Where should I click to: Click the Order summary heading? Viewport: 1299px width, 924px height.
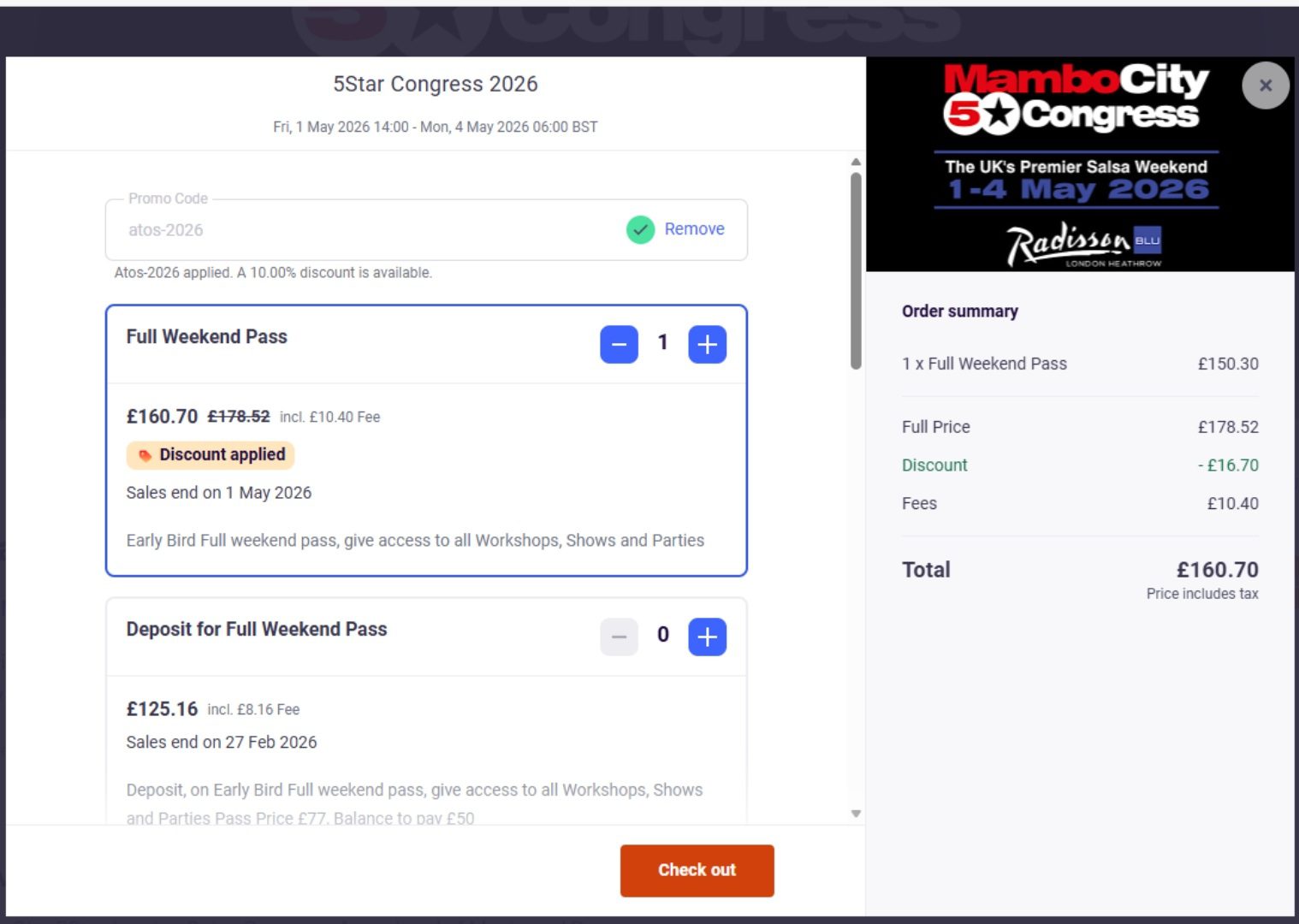959,311
